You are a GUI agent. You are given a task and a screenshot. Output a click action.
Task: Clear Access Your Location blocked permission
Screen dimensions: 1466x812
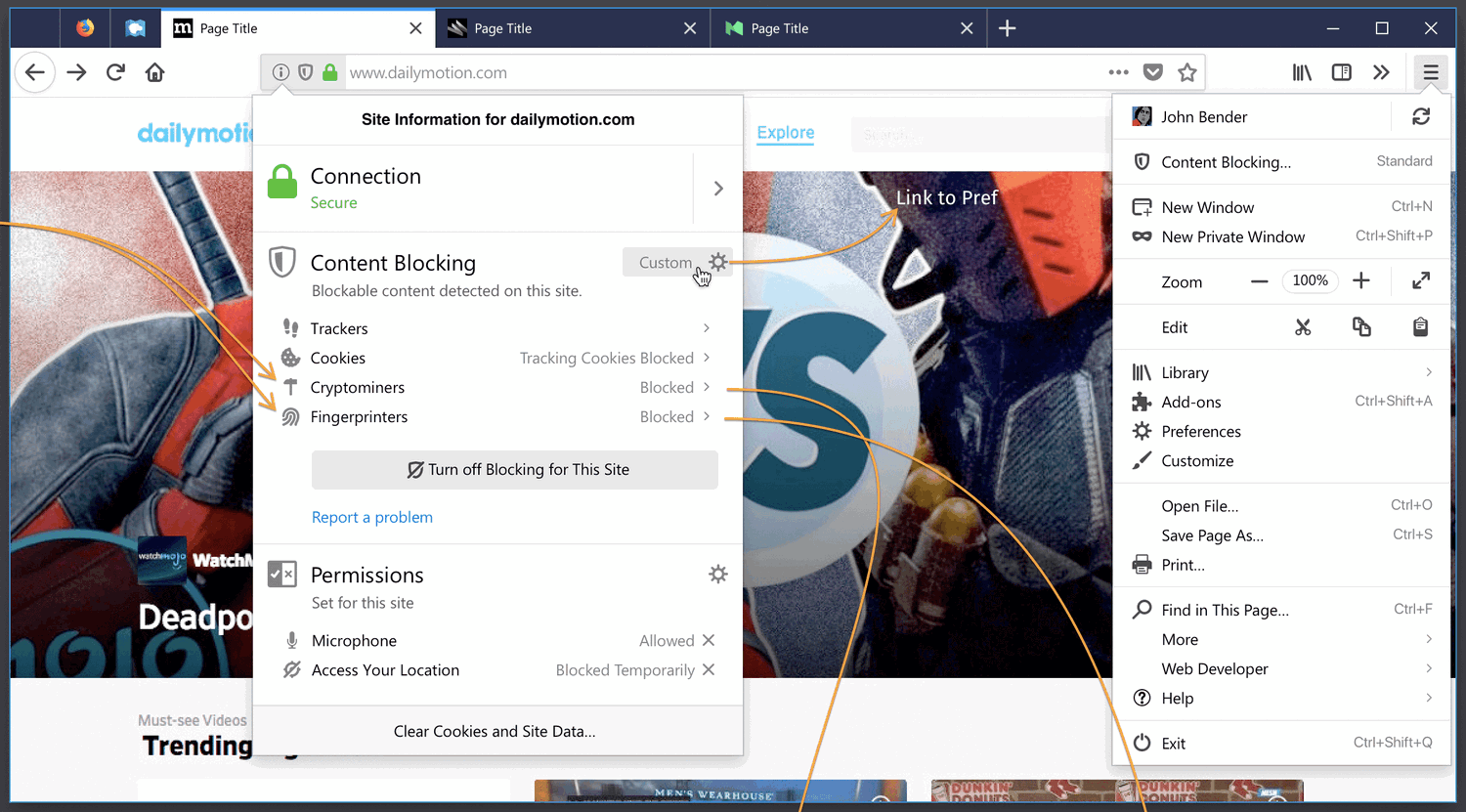tap(709, 669)
